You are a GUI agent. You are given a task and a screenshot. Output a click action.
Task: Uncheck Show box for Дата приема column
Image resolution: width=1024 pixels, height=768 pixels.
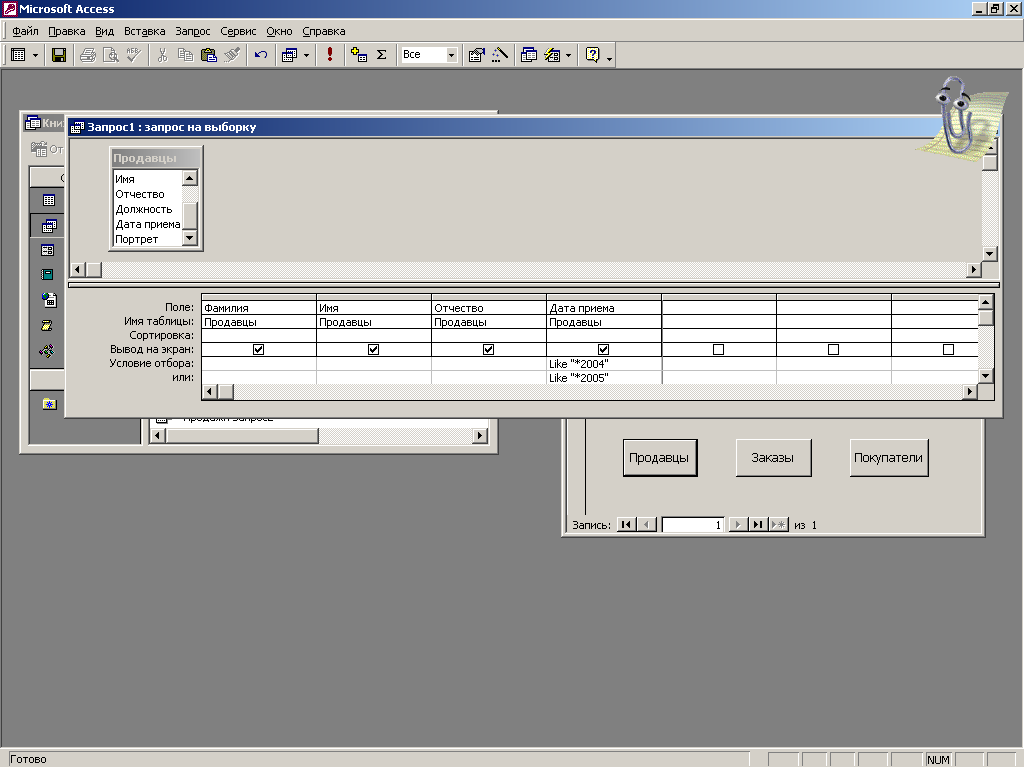click(603, 349)
